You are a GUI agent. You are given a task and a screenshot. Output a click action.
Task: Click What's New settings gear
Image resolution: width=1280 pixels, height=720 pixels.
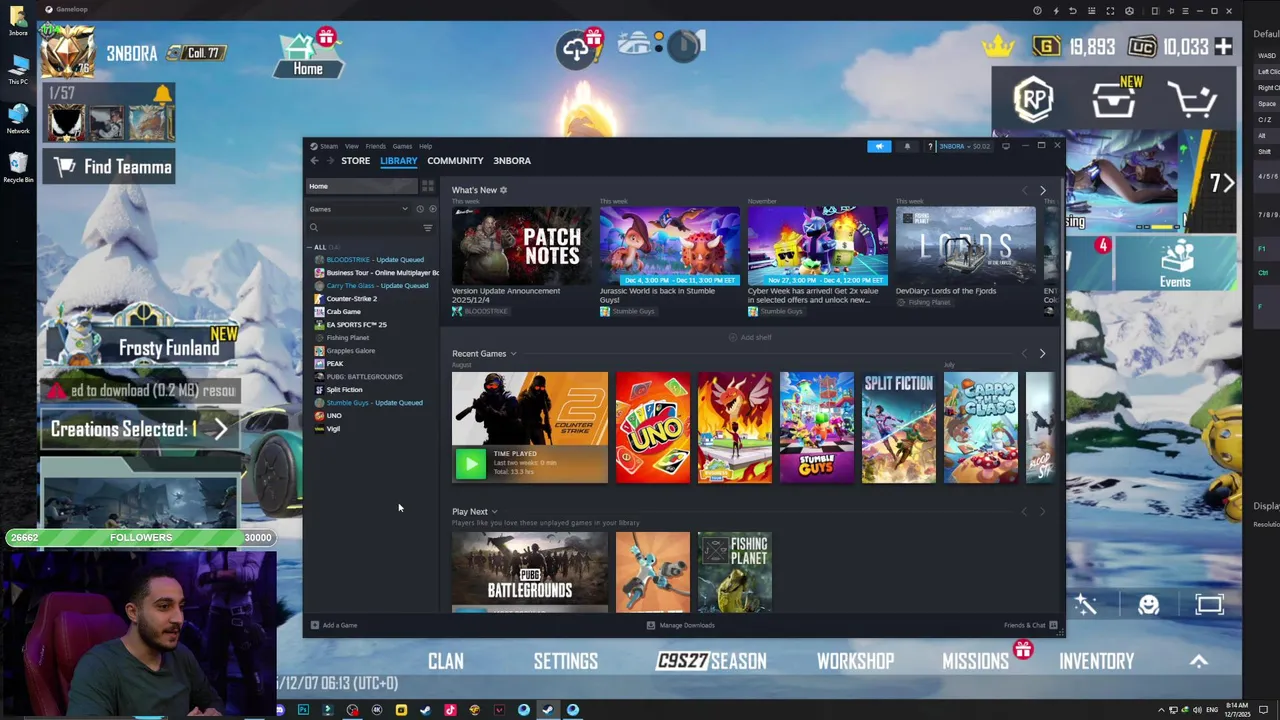(x=503, y=190)
